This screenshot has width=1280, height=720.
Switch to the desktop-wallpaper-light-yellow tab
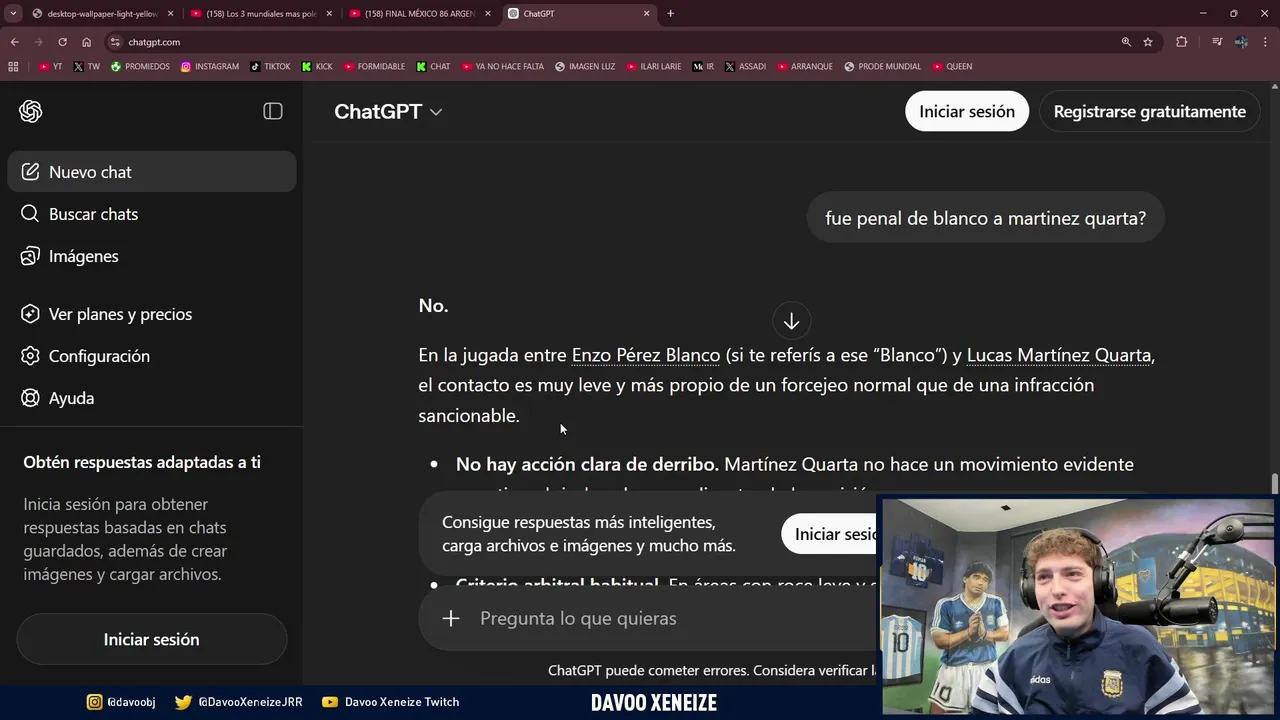click(102, 14)
